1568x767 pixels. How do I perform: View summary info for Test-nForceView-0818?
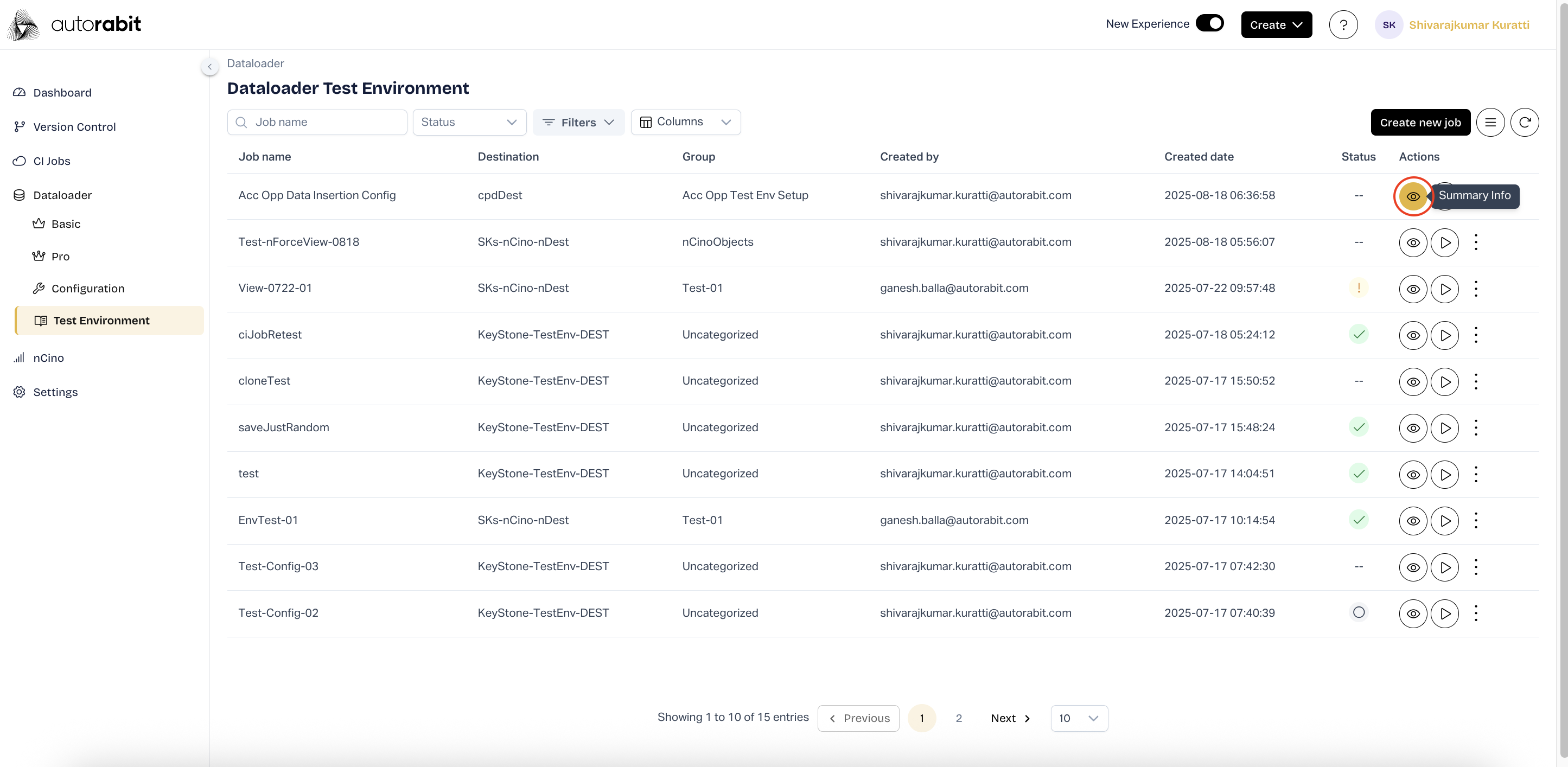[x=1413, y=243]
